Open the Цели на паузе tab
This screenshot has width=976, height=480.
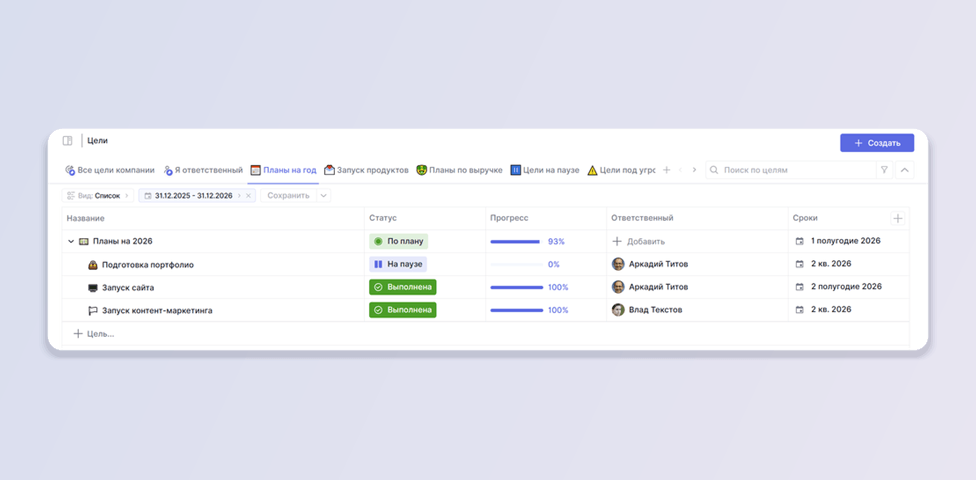(545, 170)
